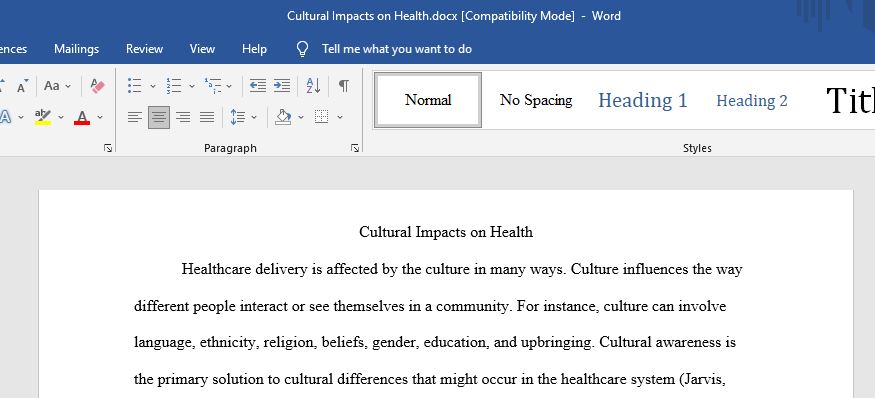Click Tell me what you want to do
Screen dimensions: 875x398
pyautogui.click(x=397, y=49)
